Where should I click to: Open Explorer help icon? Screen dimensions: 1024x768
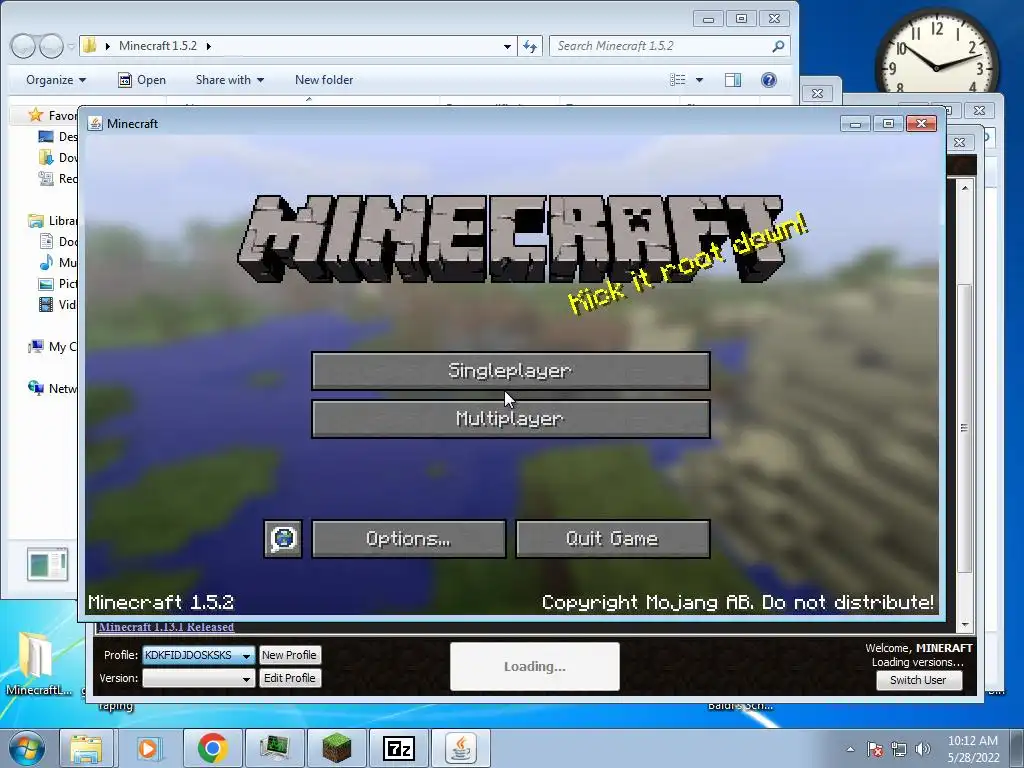(x=769, y=80)
